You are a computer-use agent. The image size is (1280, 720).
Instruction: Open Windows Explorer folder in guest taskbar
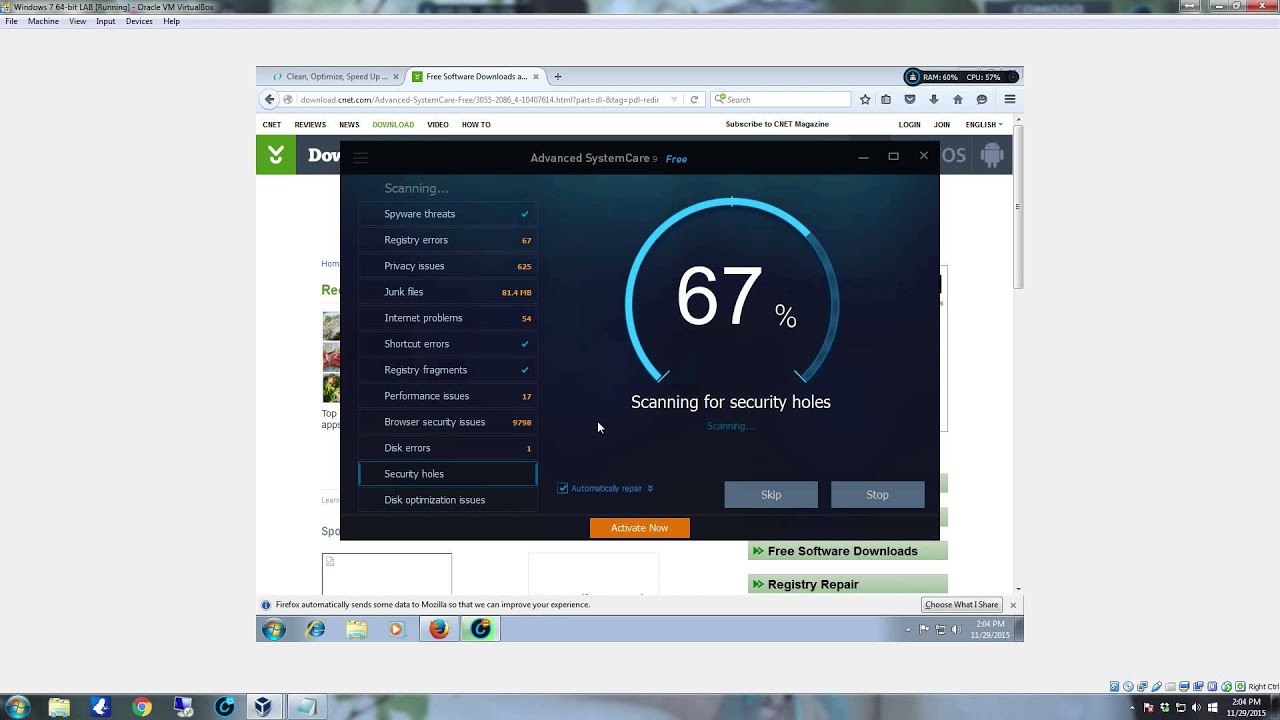pos(357,629)
